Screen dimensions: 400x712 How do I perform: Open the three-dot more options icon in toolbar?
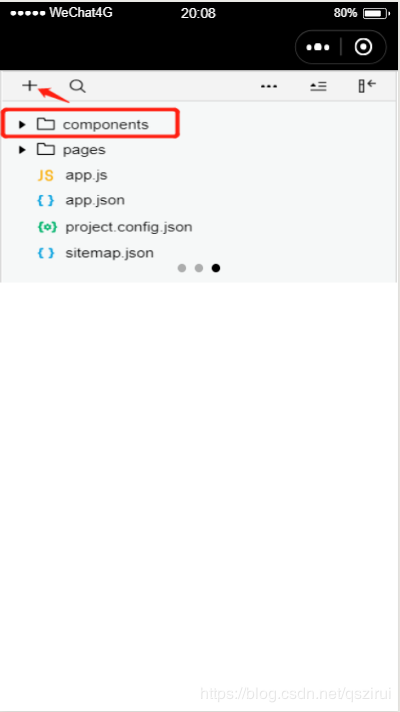point(269,86)
